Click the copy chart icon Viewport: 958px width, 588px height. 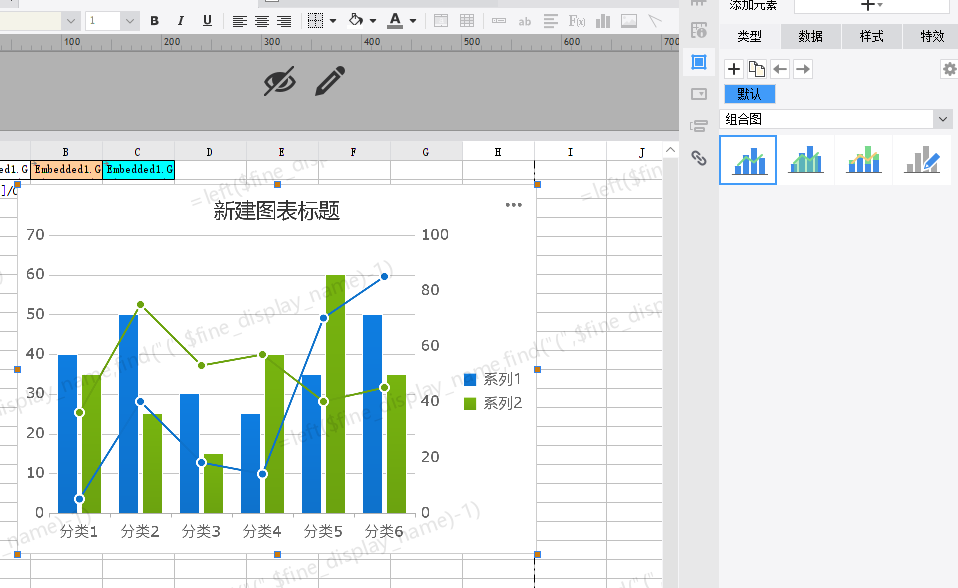[756, 69]
